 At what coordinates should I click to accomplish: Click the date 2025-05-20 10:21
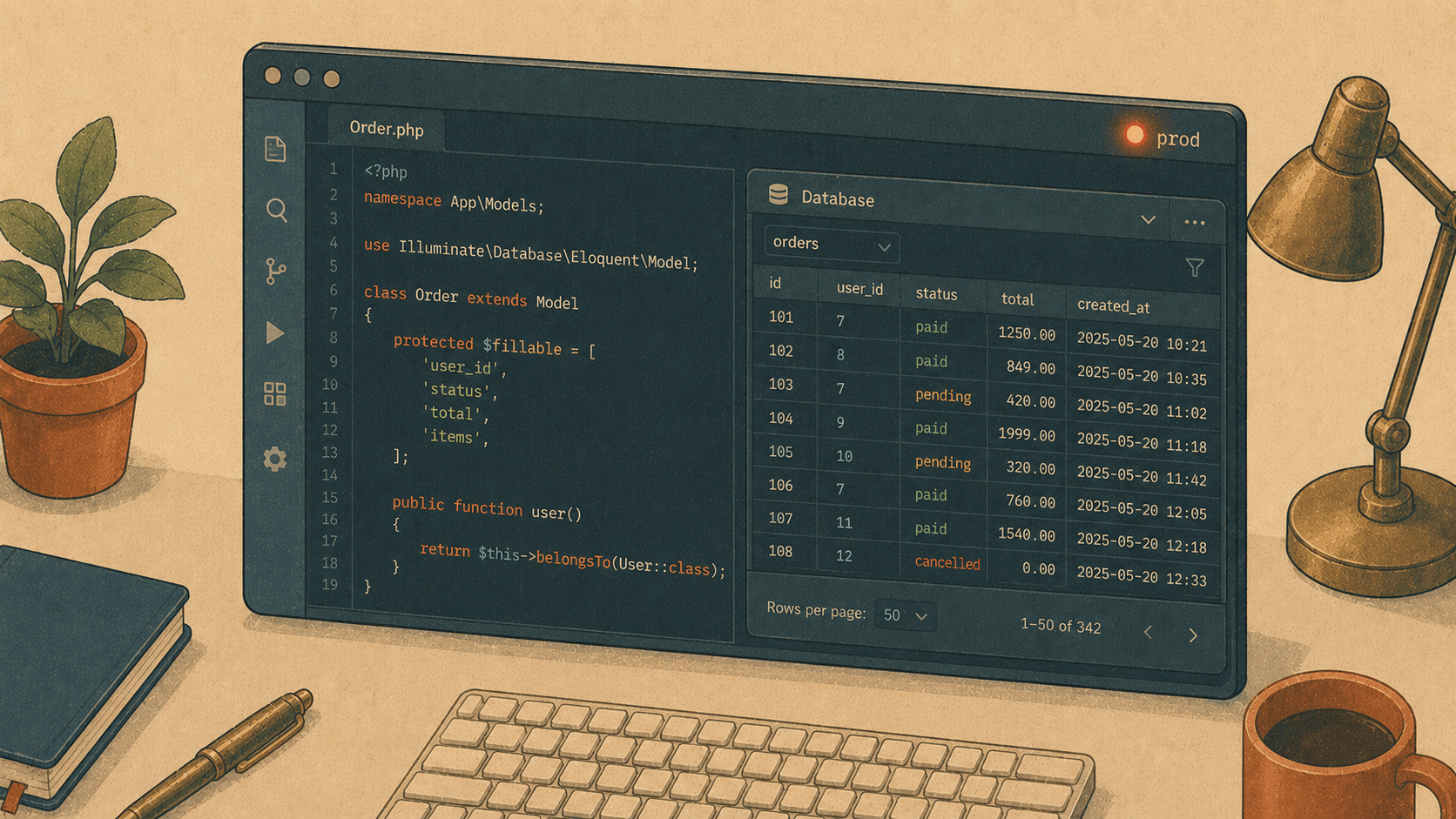(1142, 341)
